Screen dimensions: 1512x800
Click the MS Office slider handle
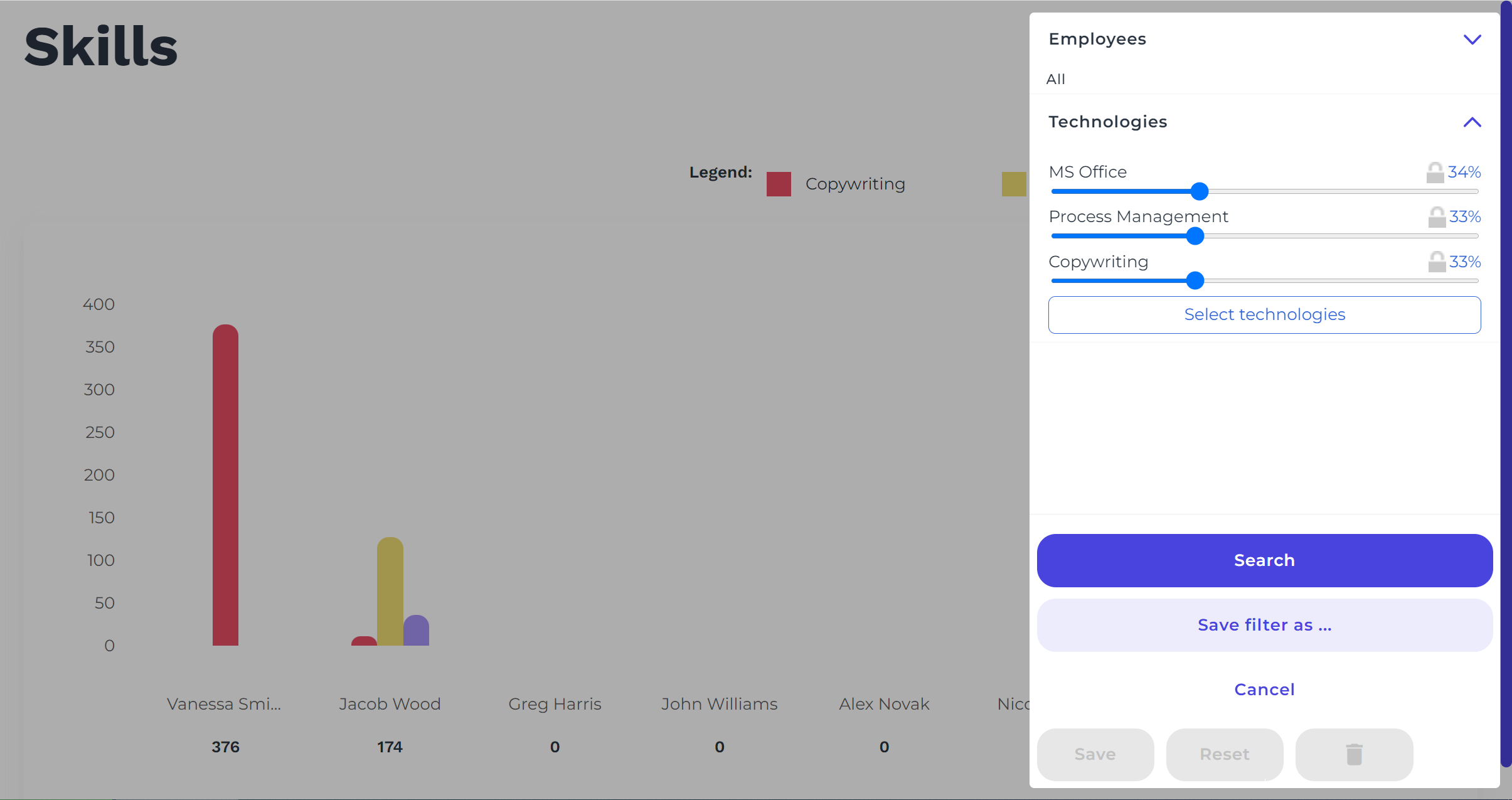pos(1199,191)
